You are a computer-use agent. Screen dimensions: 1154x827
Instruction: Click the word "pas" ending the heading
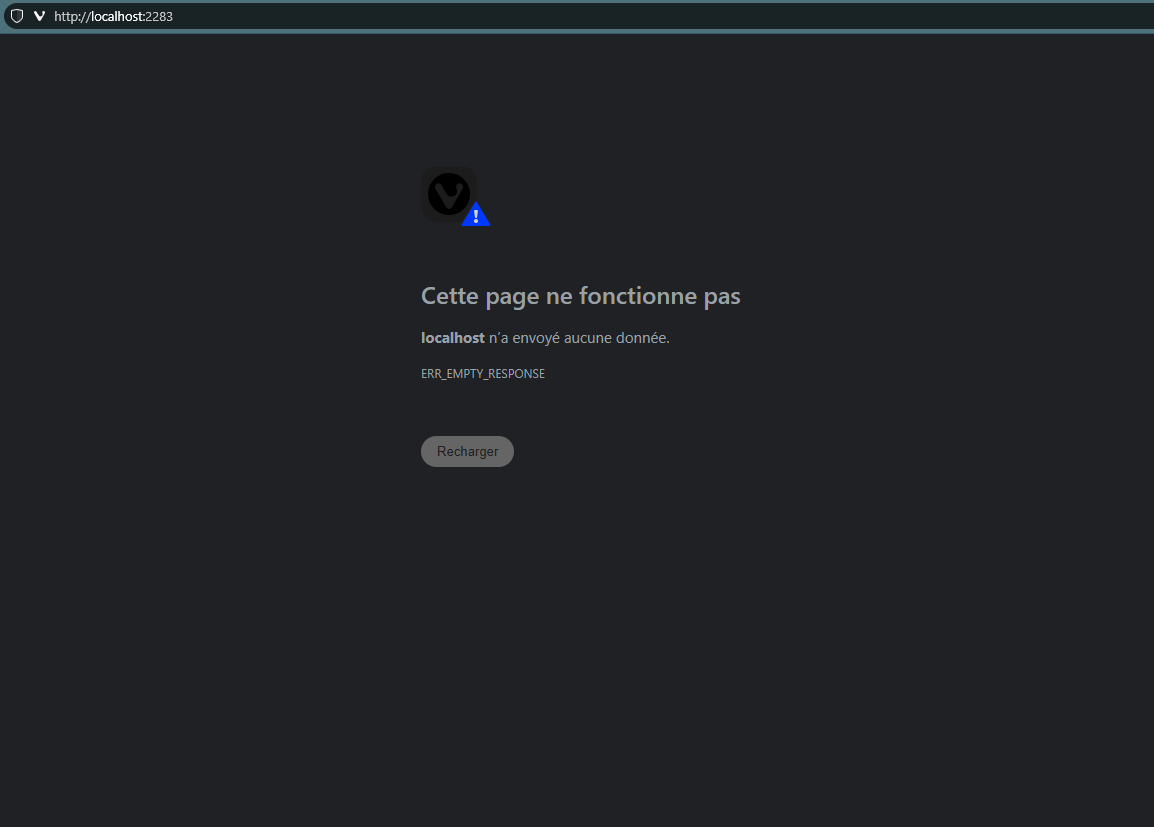(x=722, y=296)
